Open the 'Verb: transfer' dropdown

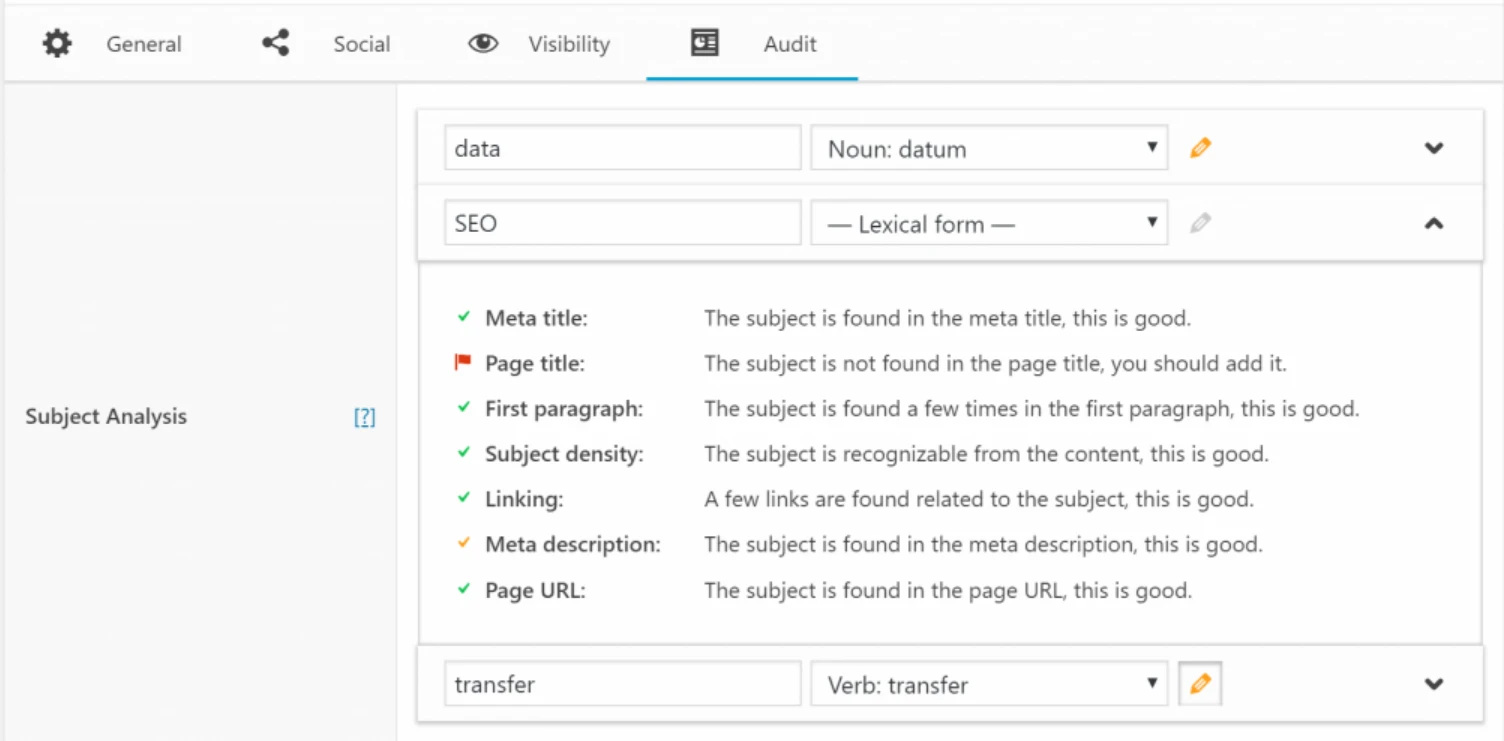[x=988, y=685]
